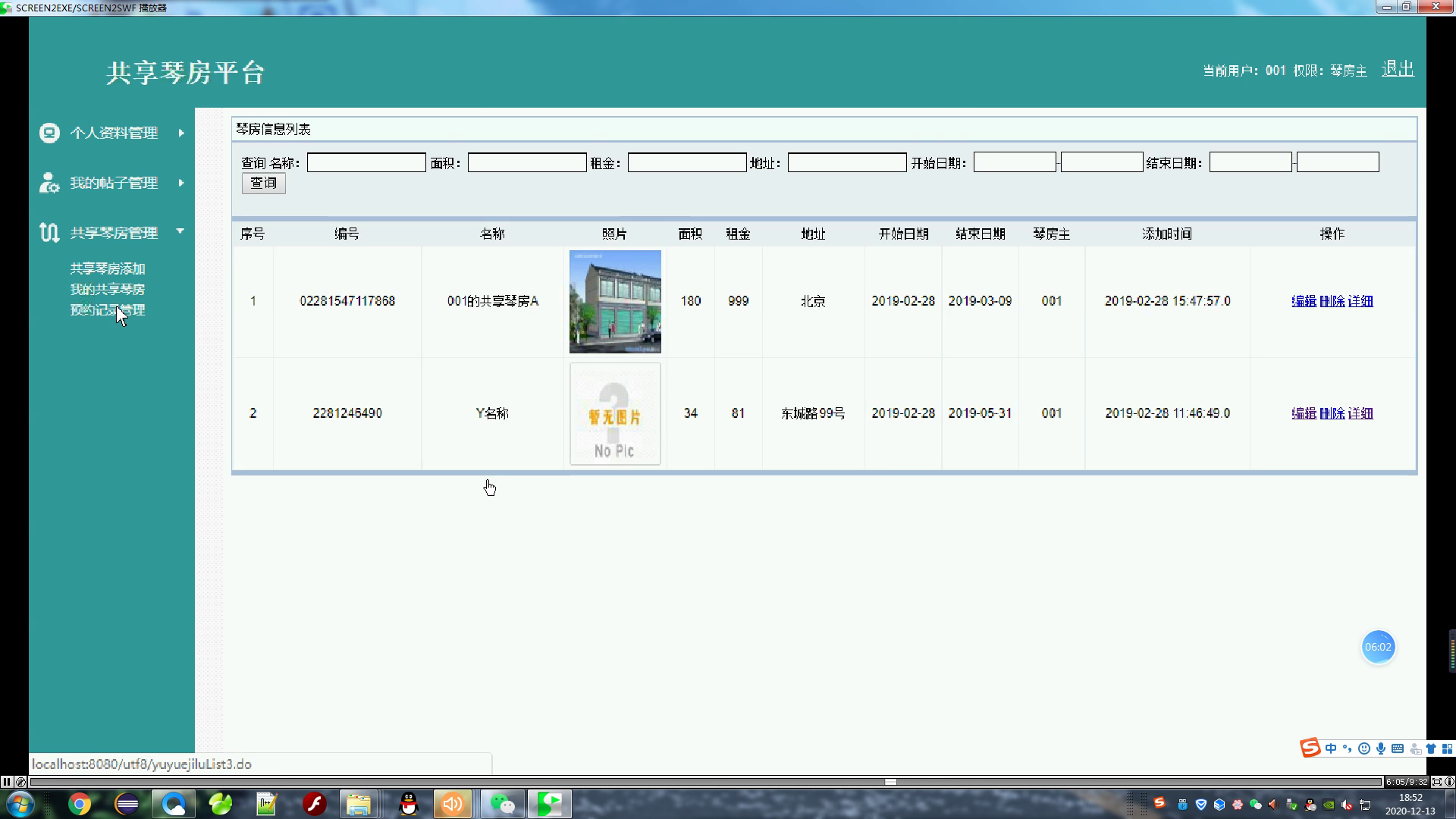Open the 我的帖子管理 sidebar menu
Viewport: 1456px width, 819px height.
click(x=114, y=183)
